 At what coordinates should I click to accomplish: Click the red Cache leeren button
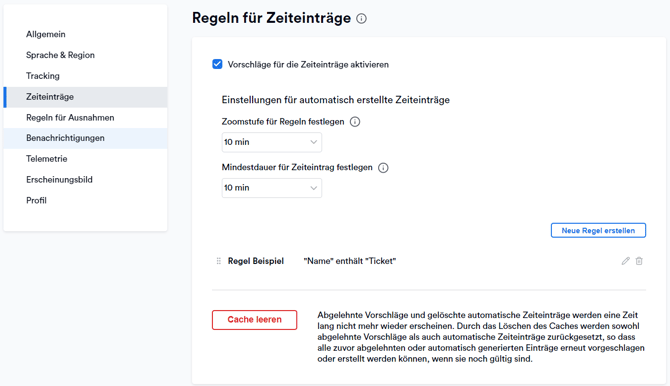coord(254,320)
